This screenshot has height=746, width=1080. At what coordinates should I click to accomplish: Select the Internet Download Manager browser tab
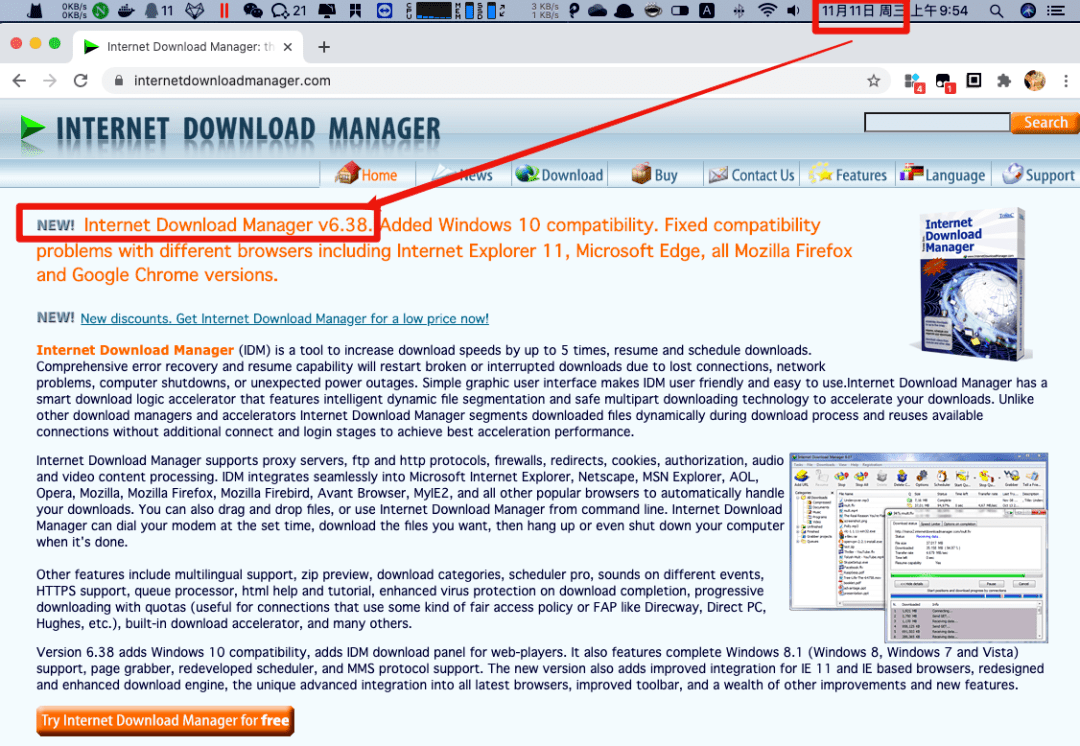click(187, 47)
